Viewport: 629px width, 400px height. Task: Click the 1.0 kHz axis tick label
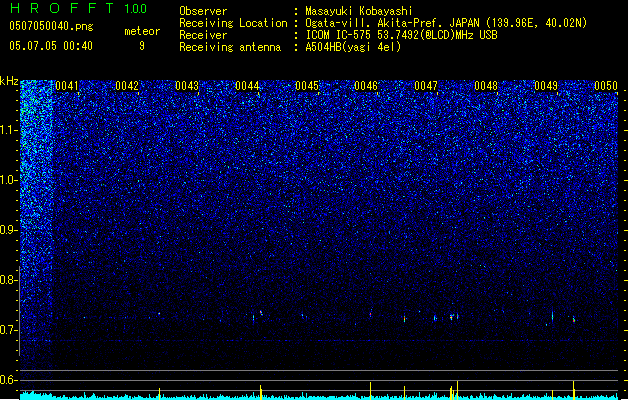click(9, 180)
